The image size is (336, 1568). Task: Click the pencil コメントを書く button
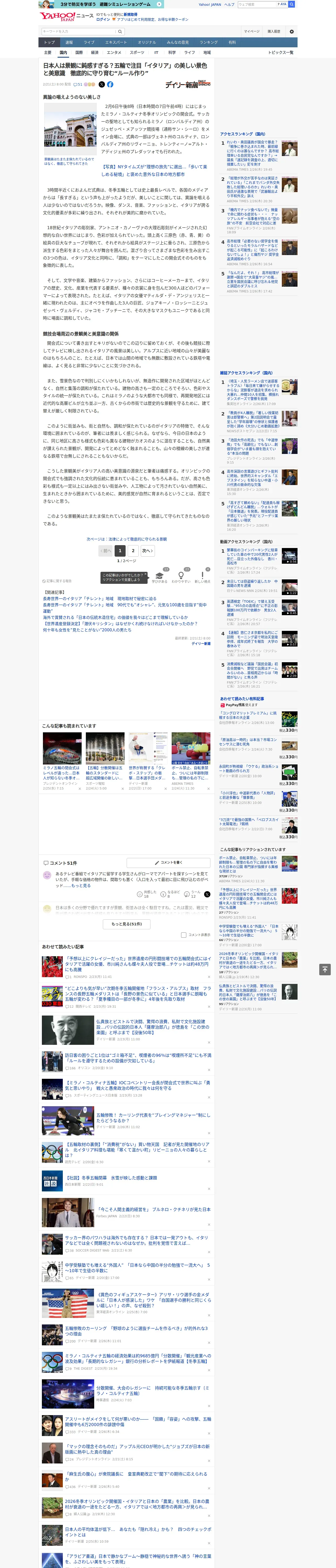pyautogui.click(x=168, y=862)
